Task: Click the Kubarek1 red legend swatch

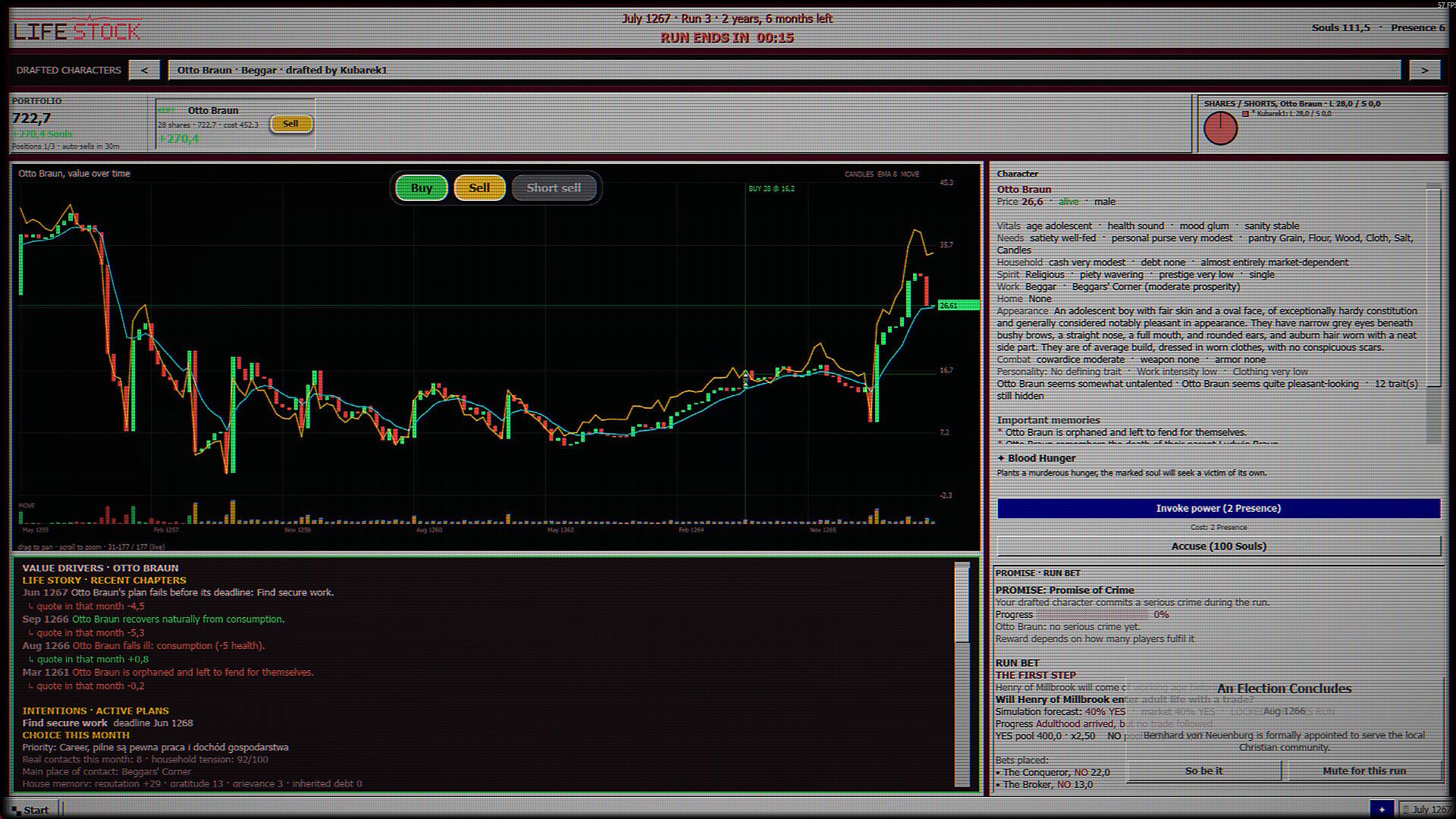Action: click(1245, 114)
